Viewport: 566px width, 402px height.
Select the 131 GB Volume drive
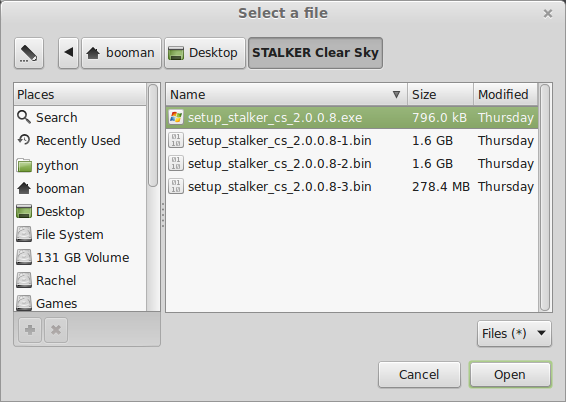(x=80, y=258)
